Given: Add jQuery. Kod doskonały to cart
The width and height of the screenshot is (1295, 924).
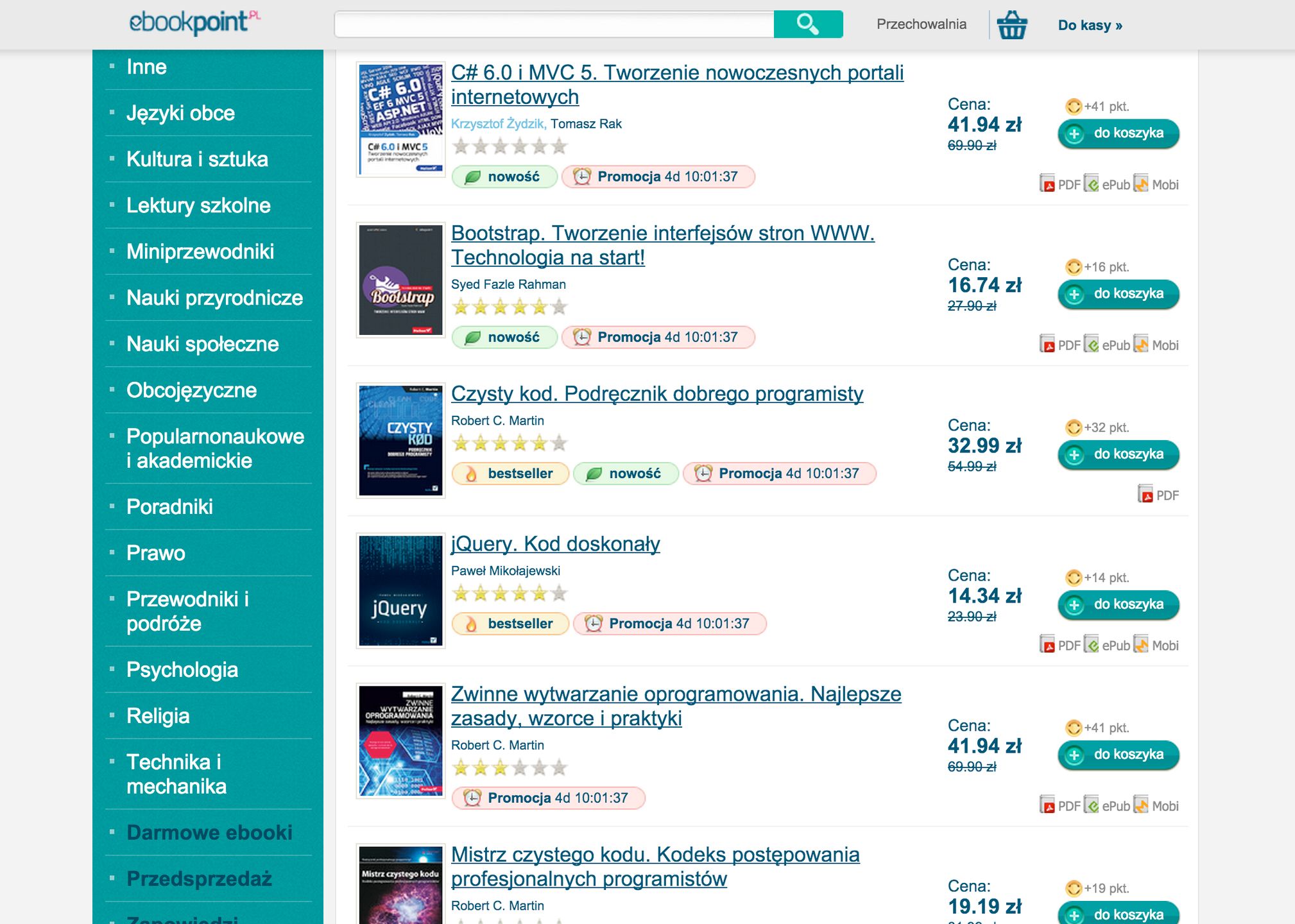Looking at the screenshot, I should click(1118, 604).
